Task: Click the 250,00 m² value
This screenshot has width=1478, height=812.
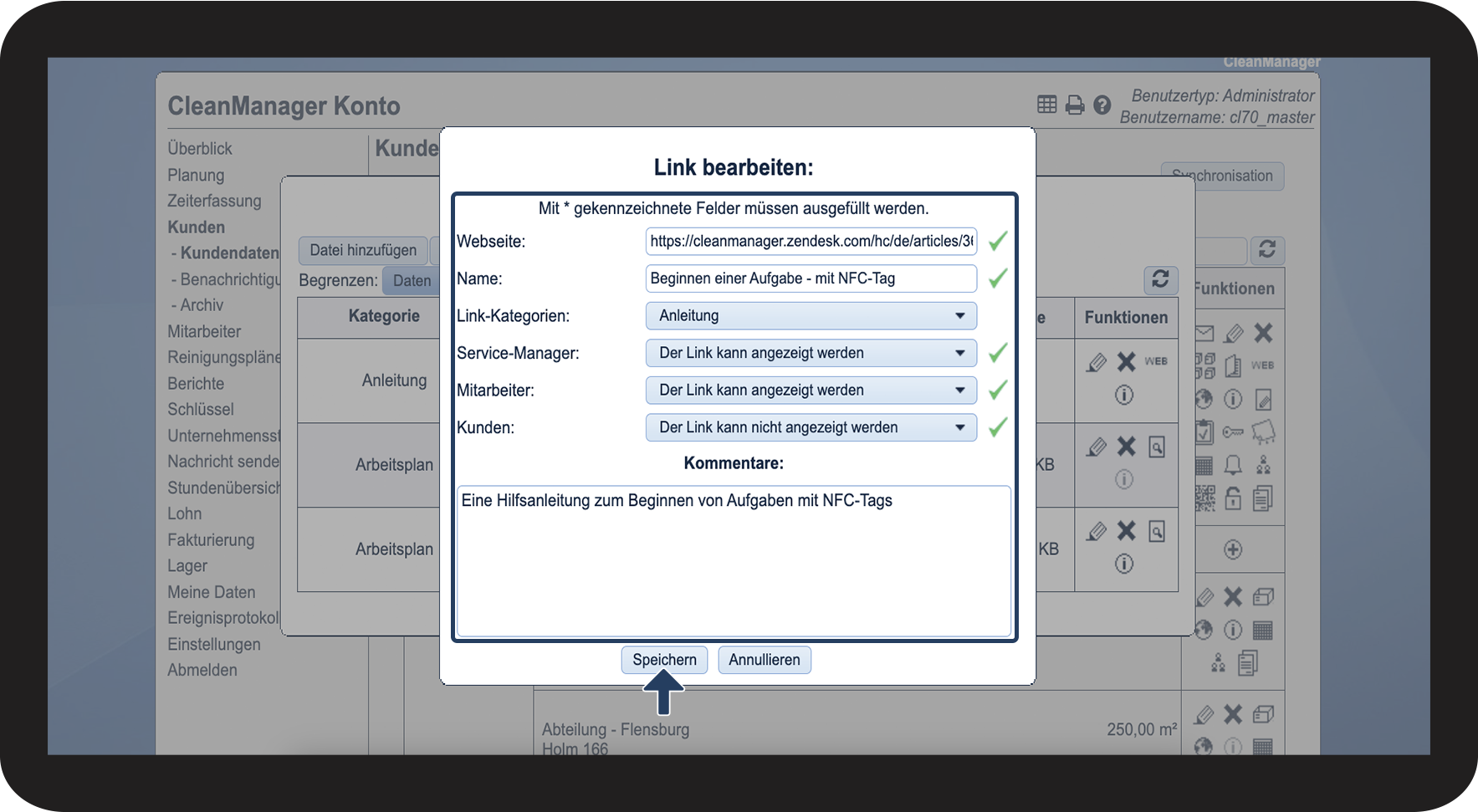Action: click(1142, 729)
